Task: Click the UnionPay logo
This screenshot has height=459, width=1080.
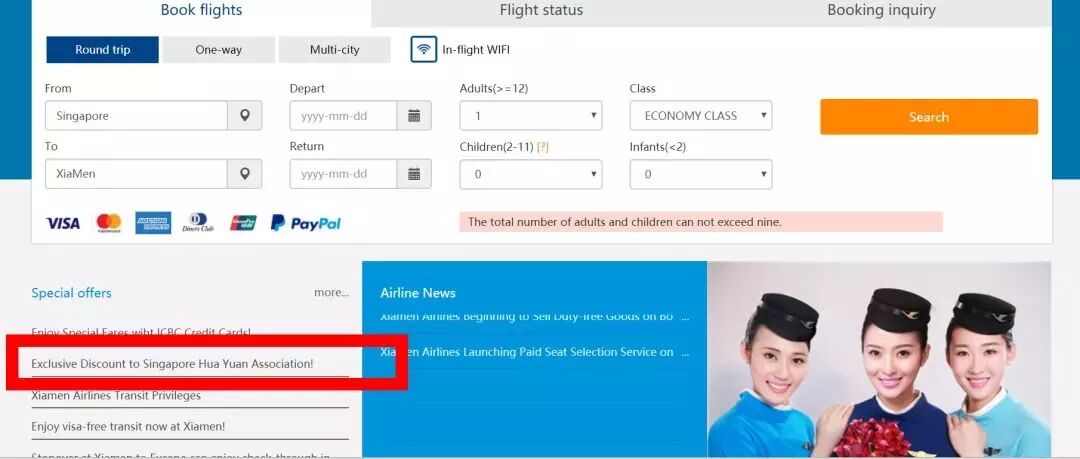Action: [243, 223]
